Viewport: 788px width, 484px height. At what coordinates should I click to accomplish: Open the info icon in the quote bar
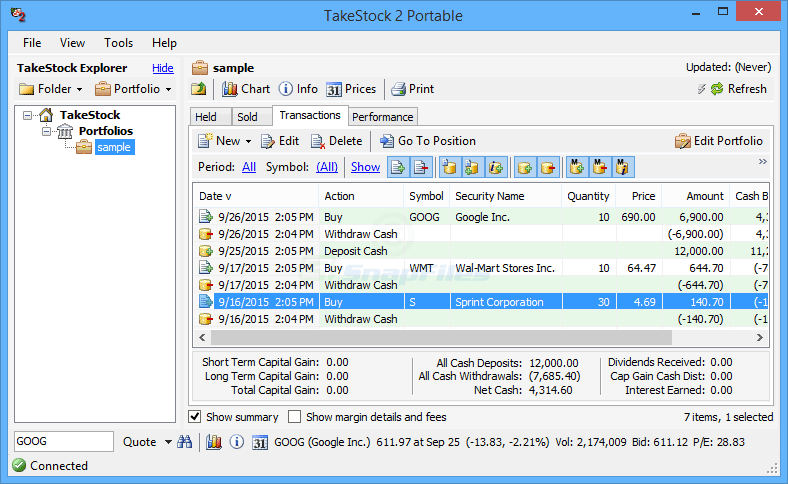coord(237,442)
